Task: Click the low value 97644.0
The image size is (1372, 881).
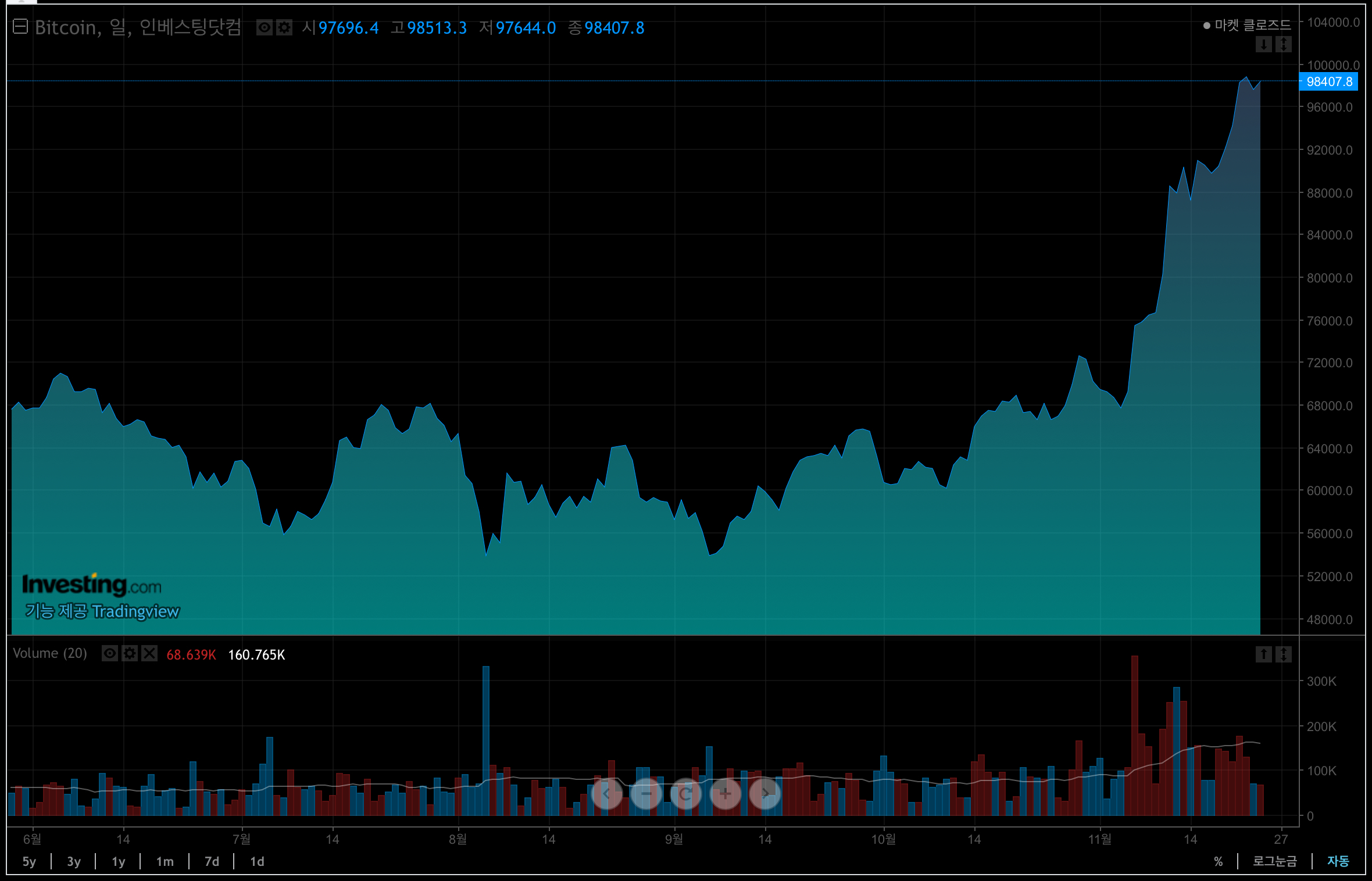Action: [526, 28]
